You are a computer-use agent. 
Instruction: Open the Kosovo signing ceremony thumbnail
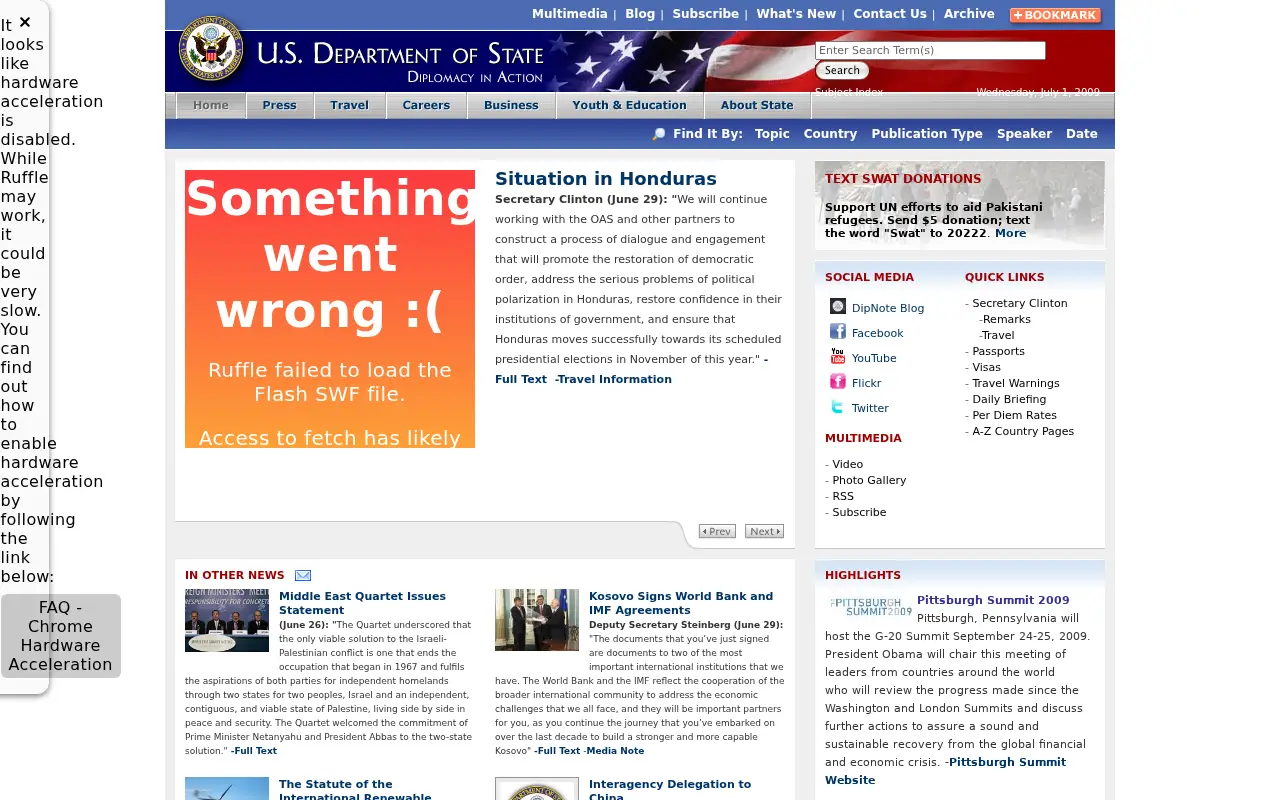click(537, 620)
